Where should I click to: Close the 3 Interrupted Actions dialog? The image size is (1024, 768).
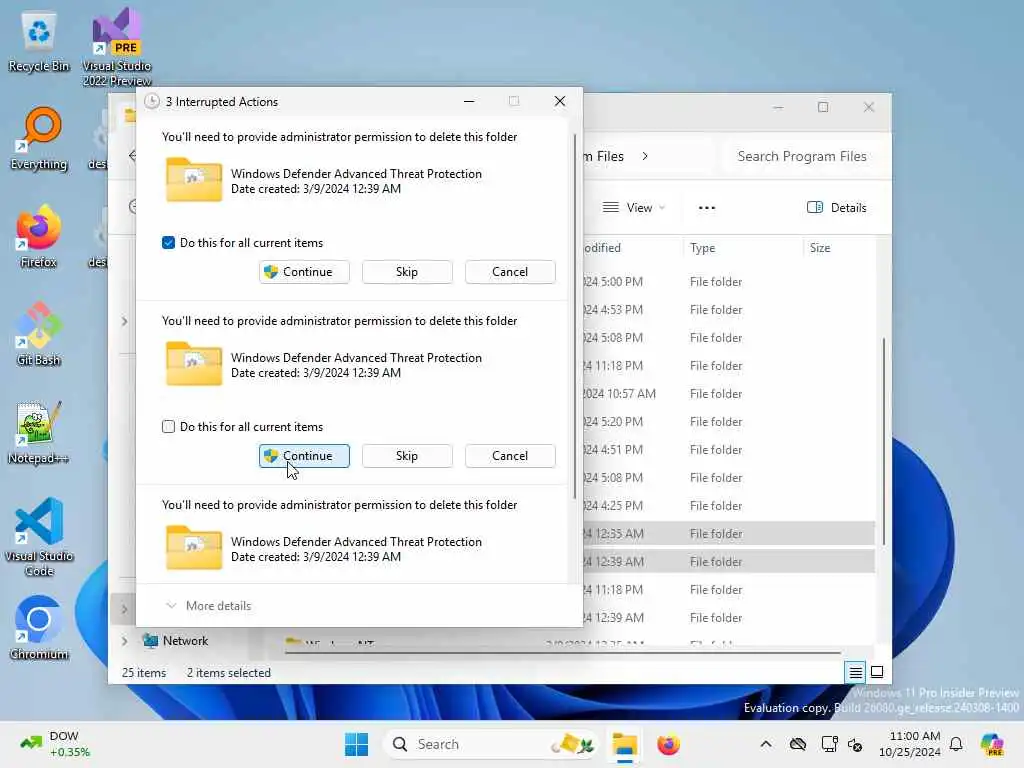(560, 101)
